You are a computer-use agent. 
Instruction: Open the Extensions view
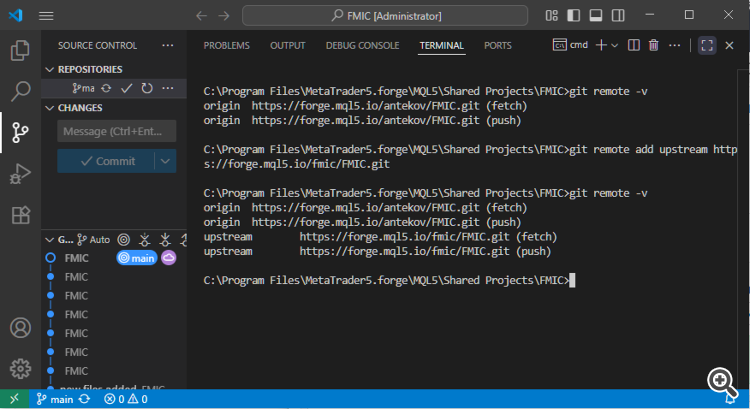20,215
